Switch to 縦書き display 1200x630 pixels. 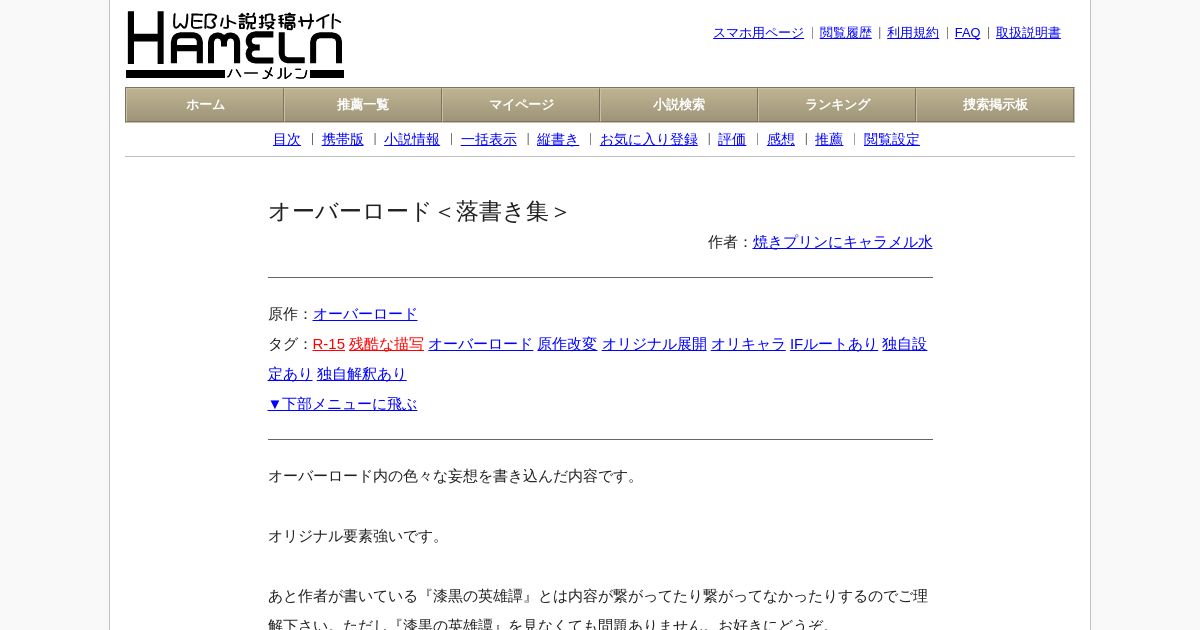coord(558,140)
